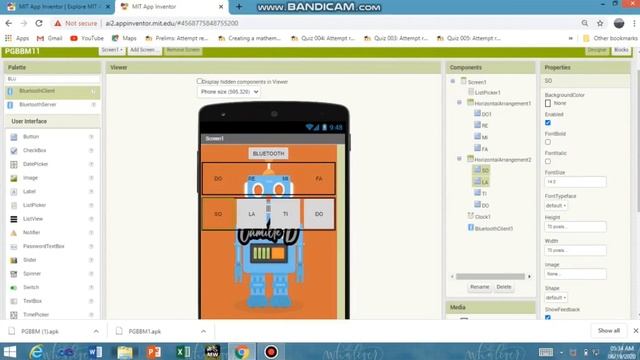Pick the Spinner component in palette
Viewport: 640px width, 360px height.
pyautogui.click(x=32, y=274)
